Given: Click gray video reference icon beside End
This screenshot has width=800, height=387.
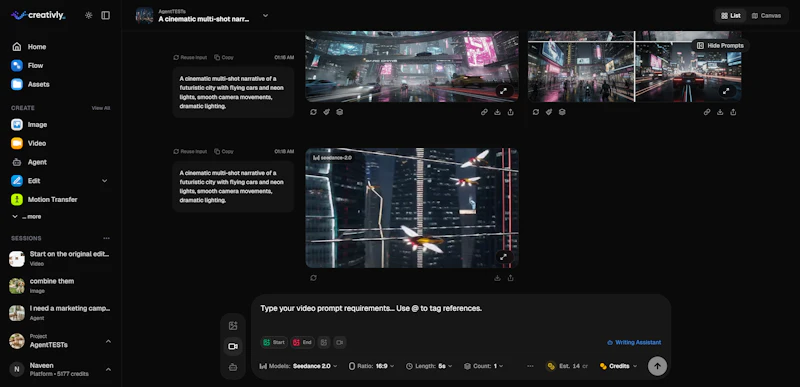Looking at the screenshot, I should [x=340, y=343].
